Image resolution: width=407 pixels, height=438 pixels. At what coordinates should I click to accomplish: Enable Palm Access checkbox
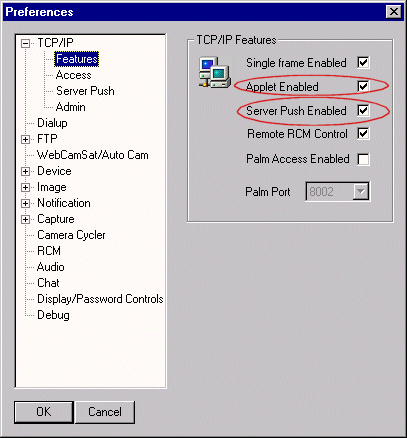point(363,159)
